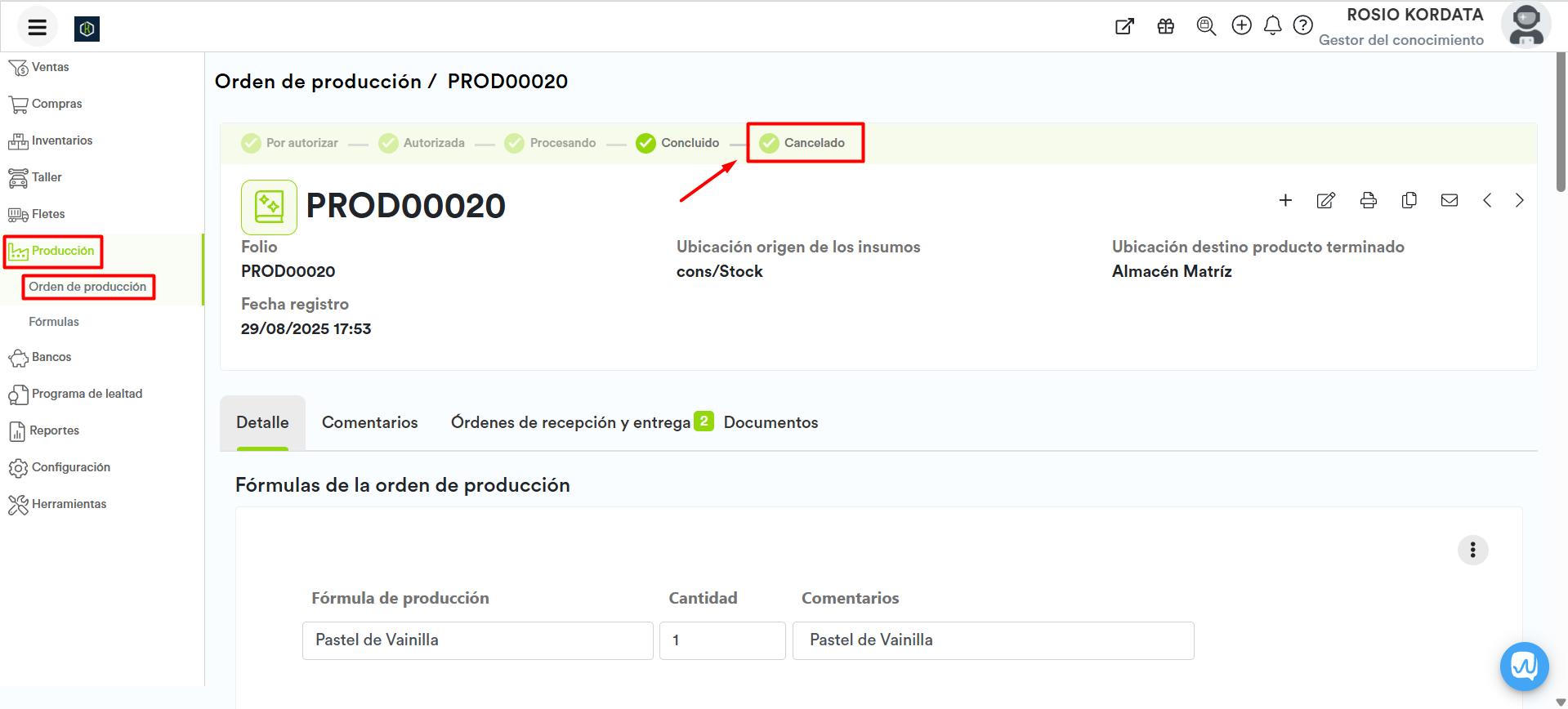Viewport: 1568px width, 709px height.
Task: Send order by email envelope icon
Action: (1449, 201)
